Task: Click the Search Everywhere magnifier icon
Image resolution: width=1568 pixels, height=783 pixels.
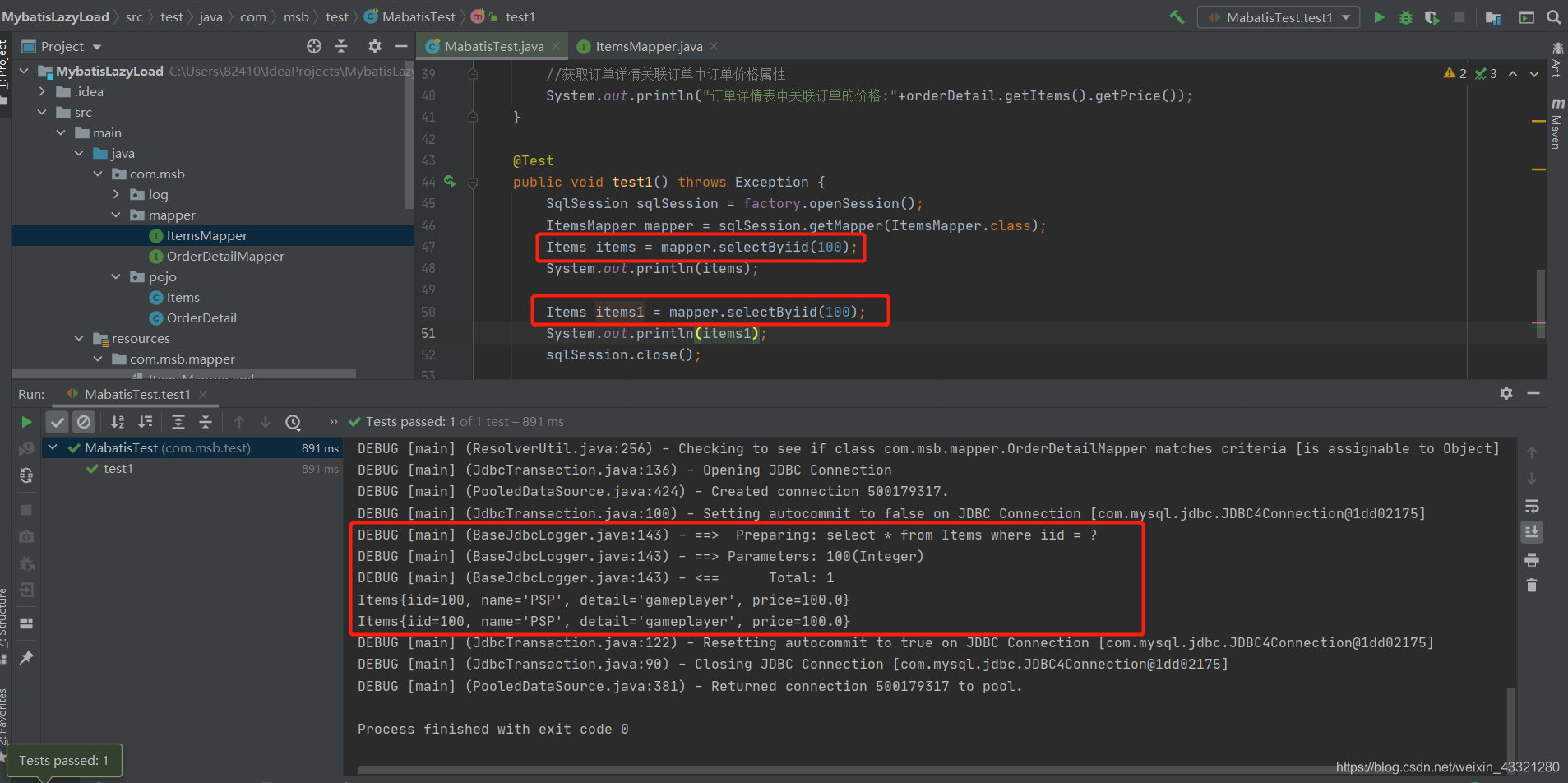Action: (1553, 16)
